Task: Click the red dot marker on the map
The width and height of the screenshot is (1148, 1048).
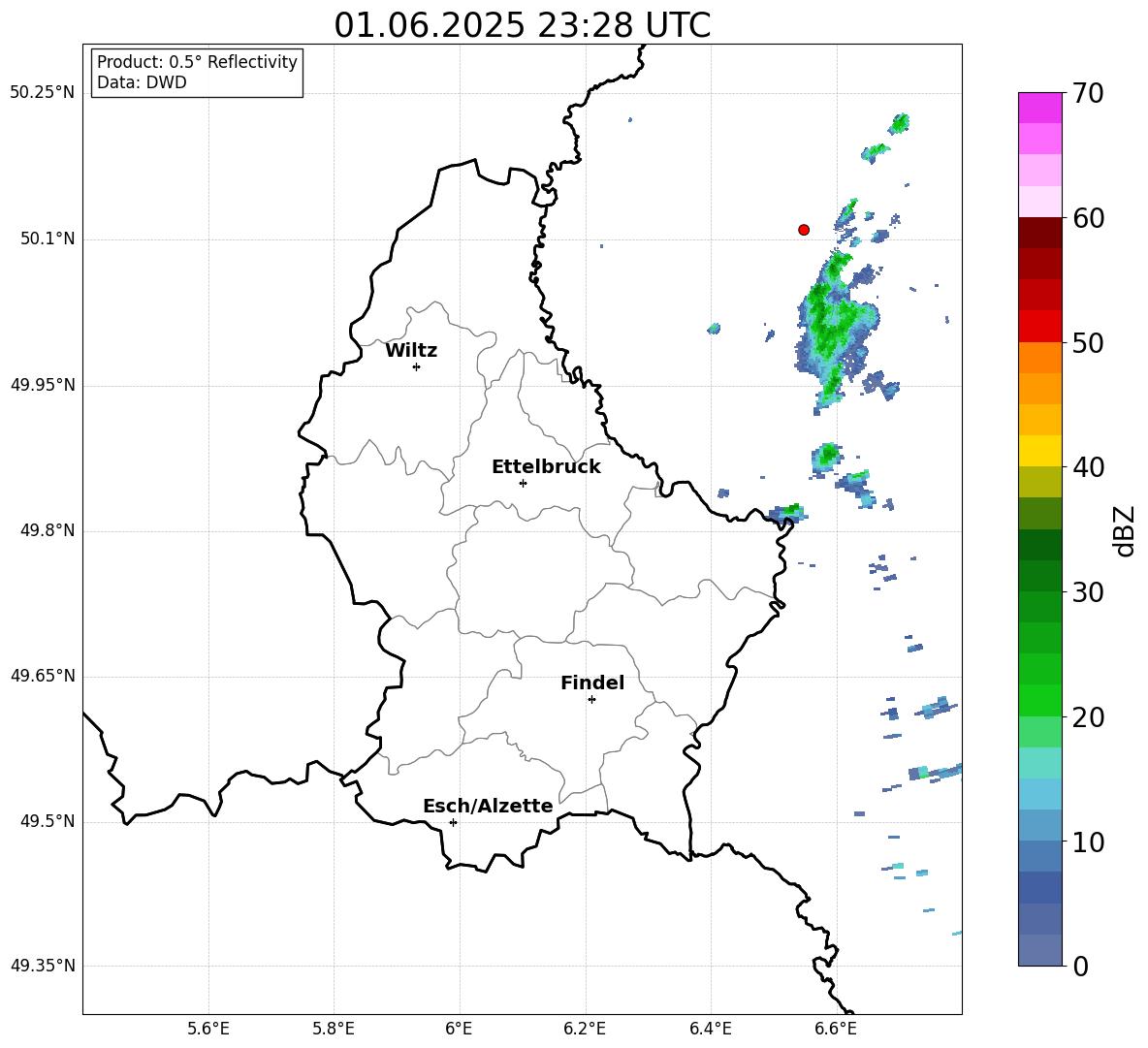Action: click(803, 230)
